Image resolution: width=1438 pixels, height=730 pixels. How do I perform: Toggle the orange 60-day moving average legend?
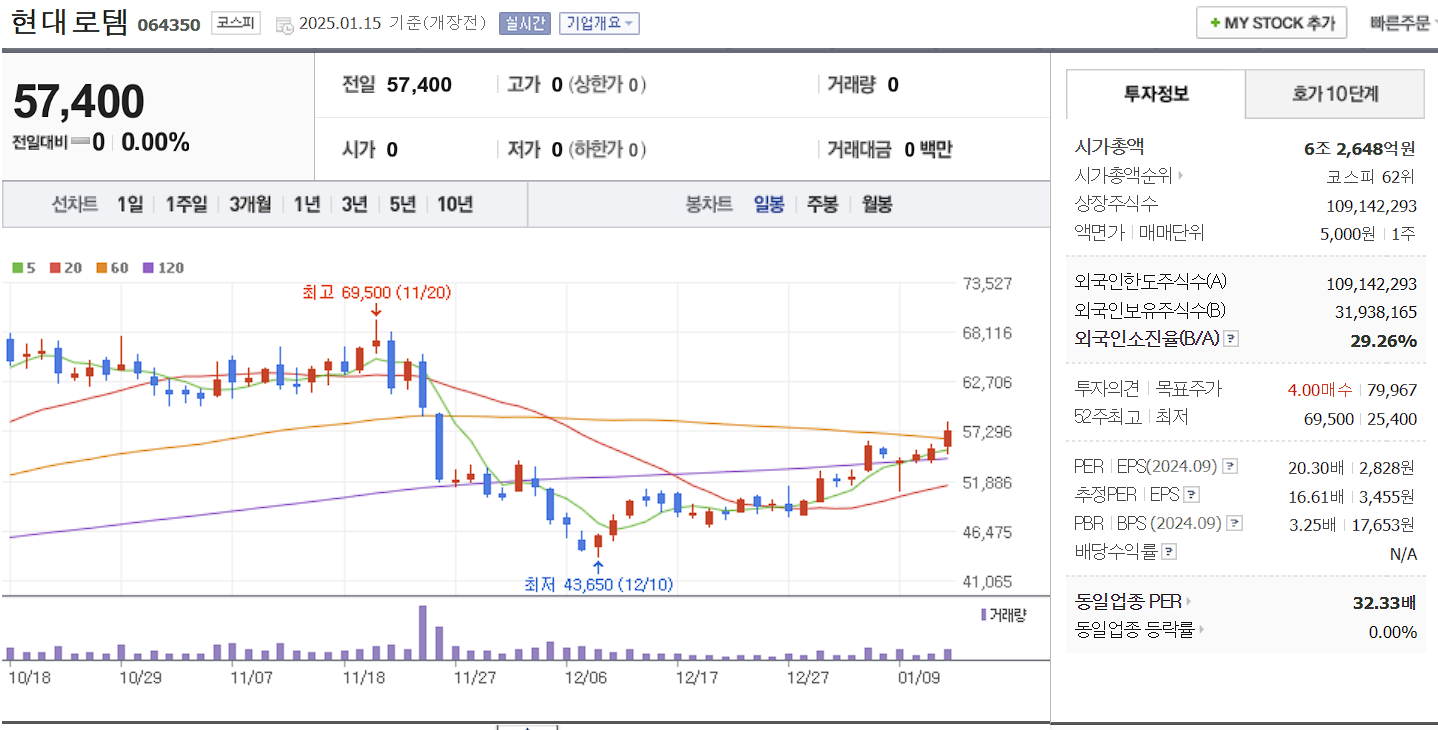pos(102,267)
